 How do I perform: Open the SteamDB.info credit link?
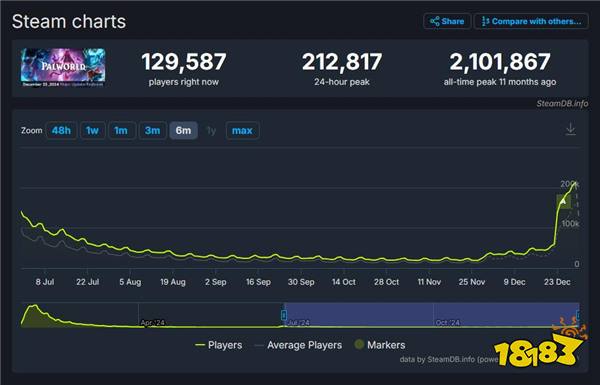click(x=562, y=104)
